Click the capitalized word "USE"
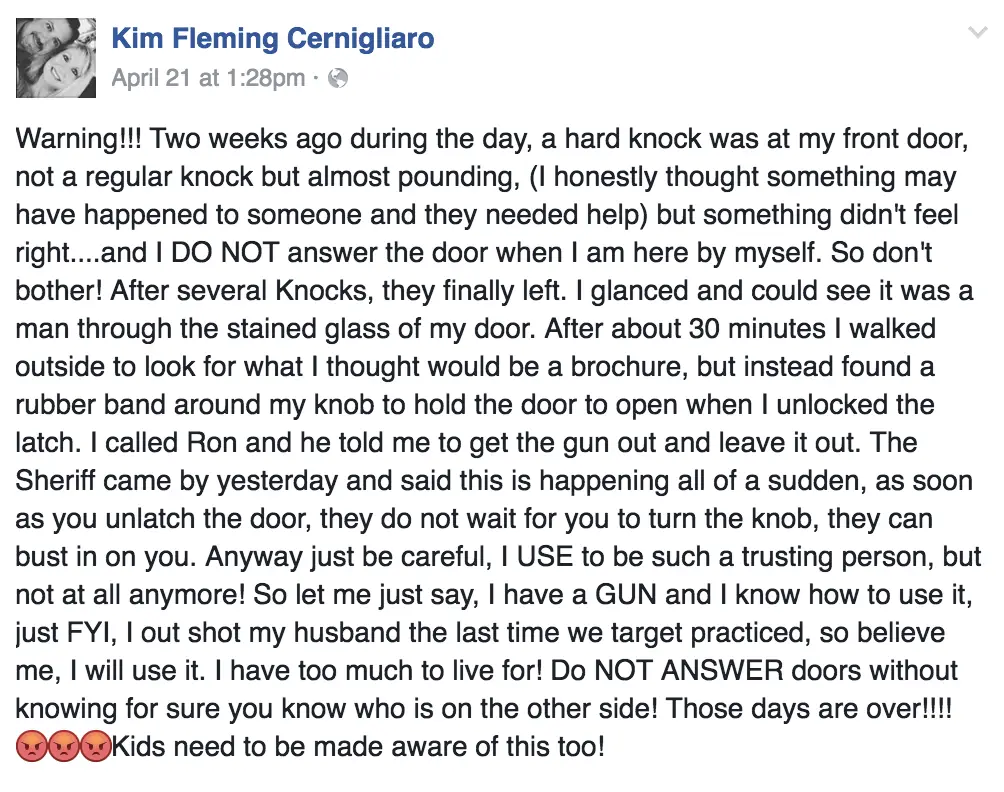The width and height of the screenshot is (1004, 792). tap(545, 557)
